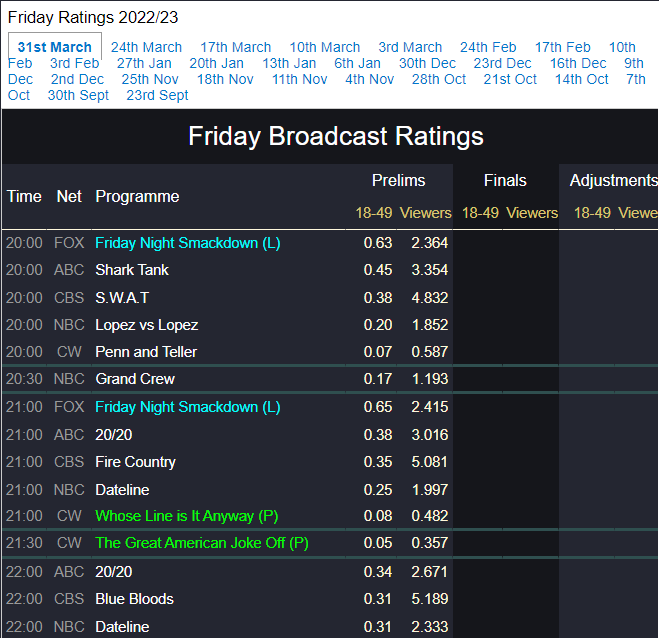Click 21:00 Friday Night Smackdown (L)
The image size is (659, 638).
(x=187, y=407)
